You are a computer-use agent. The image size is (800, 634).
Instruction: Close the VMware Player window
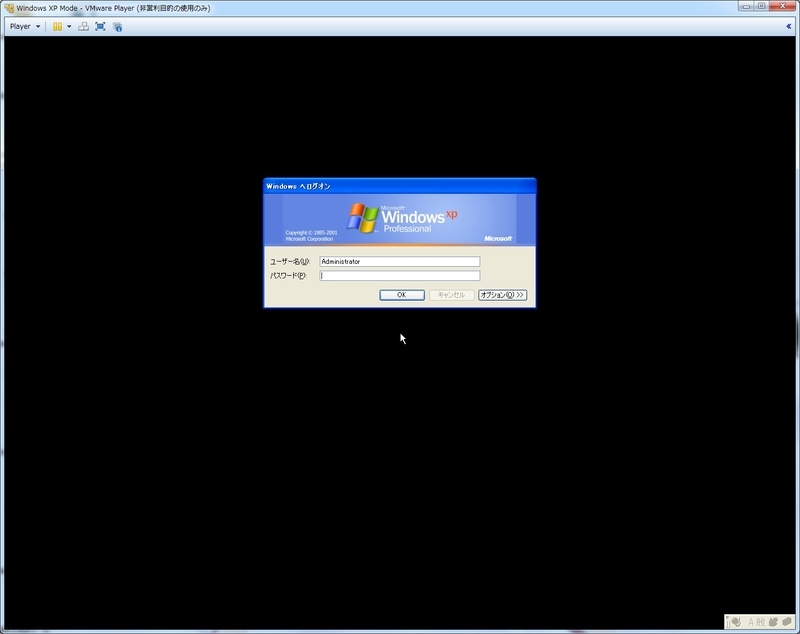click(x=783, y=6)
